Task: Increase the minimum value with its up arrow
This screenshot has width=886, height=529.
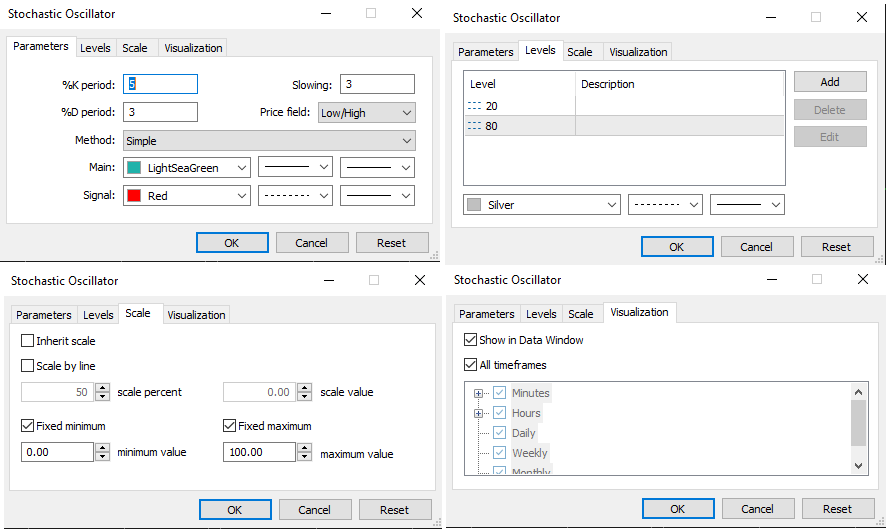Action: click(102, 447)
